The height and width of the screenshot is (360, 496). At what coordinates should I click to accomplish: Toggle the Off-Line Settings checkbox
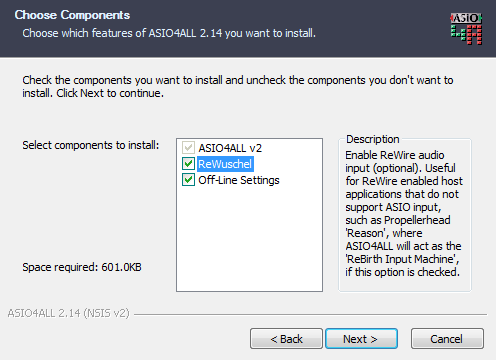coord(188,180)
